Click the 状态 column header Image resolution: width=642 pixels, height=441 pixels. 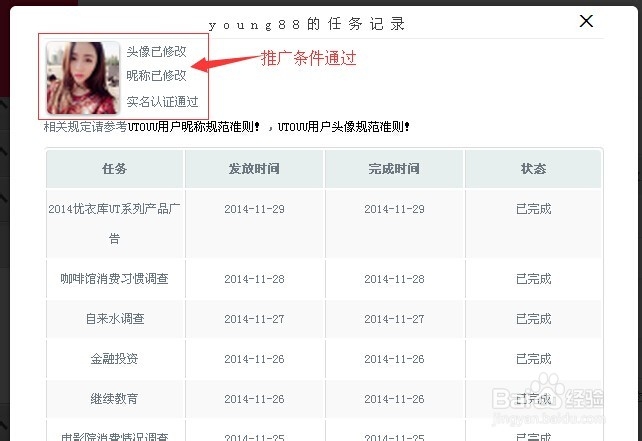[533, 169]
